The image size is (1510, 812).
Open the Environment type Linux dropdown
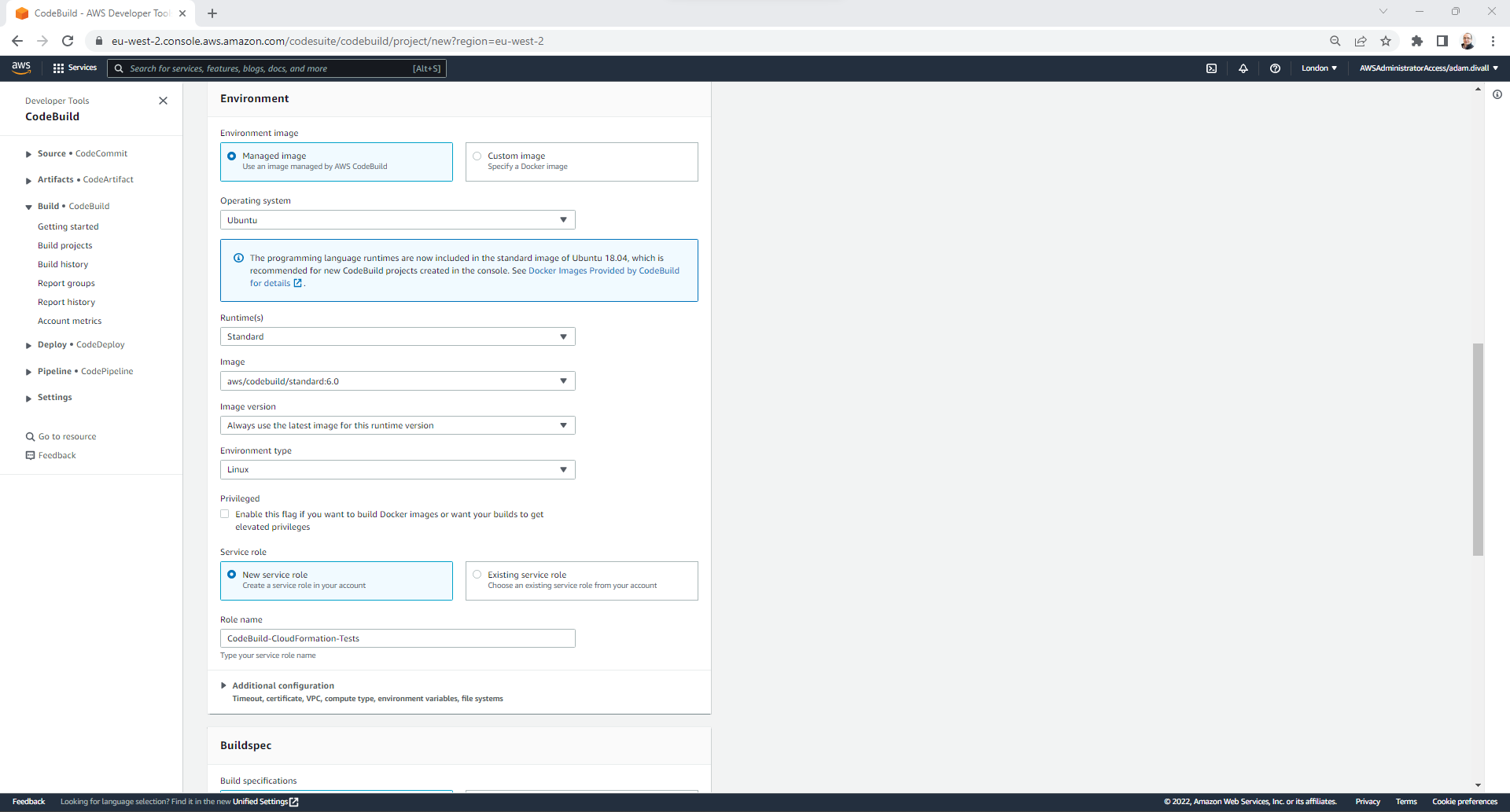coord(398,469)
